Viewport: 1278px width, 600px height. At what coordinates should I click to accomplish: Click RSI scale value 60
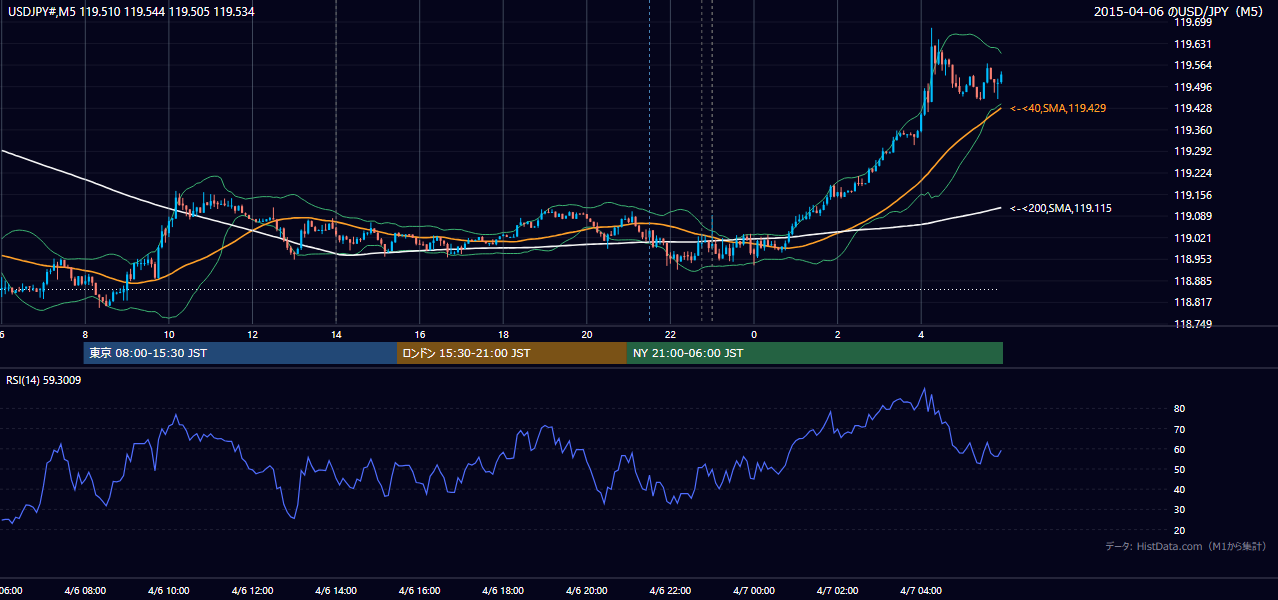(x=1180, y=450)
